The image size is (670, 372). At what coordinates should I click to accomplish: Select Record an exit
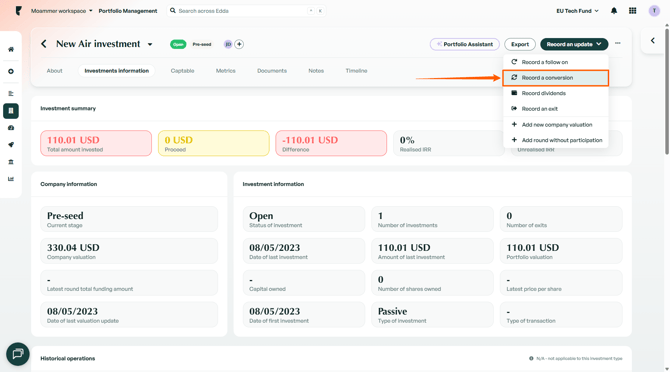point(555,108)
